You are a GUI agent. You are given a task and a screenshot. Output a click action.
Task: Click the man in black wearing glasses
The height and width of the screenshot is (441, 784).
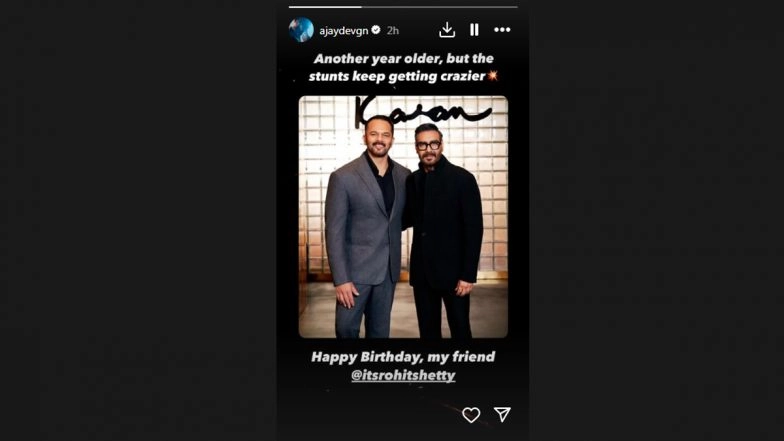(444, 230)
